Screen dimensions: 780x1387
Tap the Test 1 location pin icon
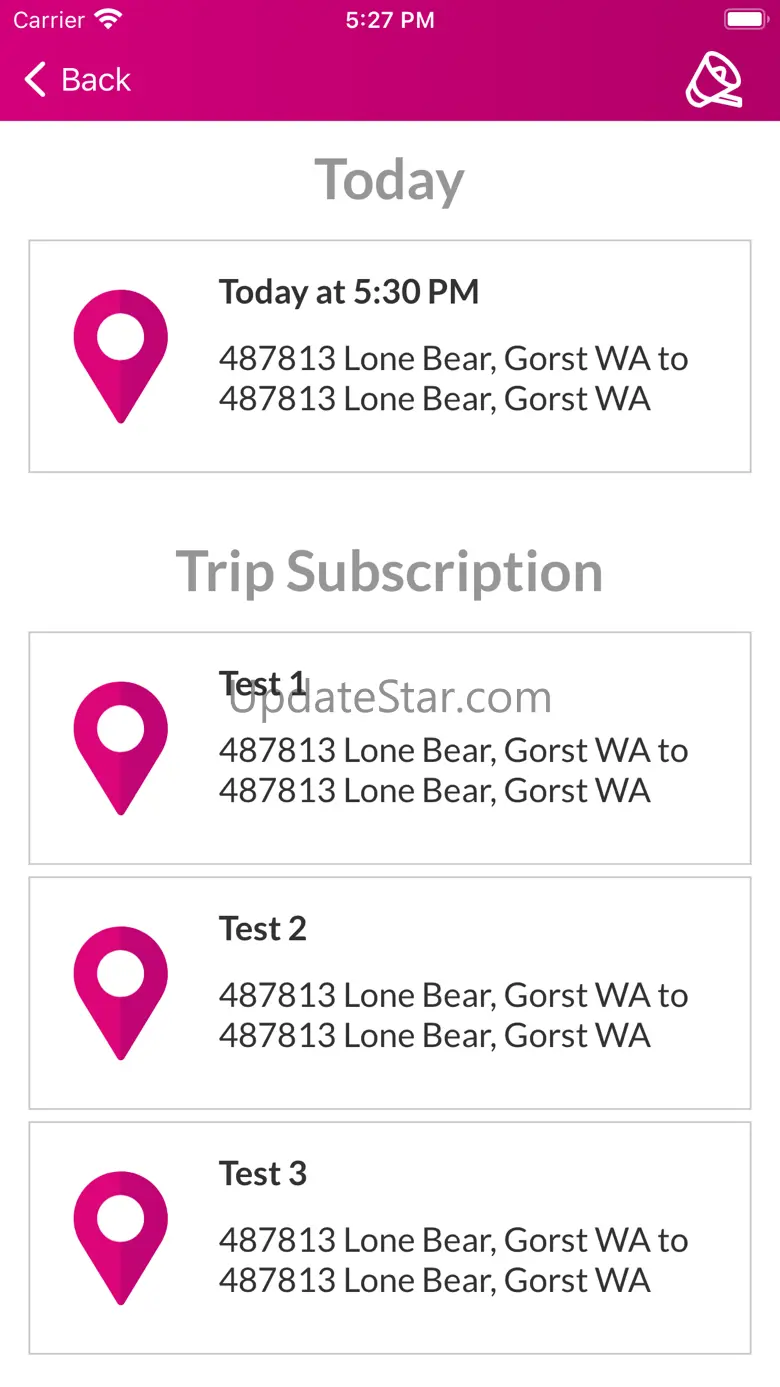point(121,748)
